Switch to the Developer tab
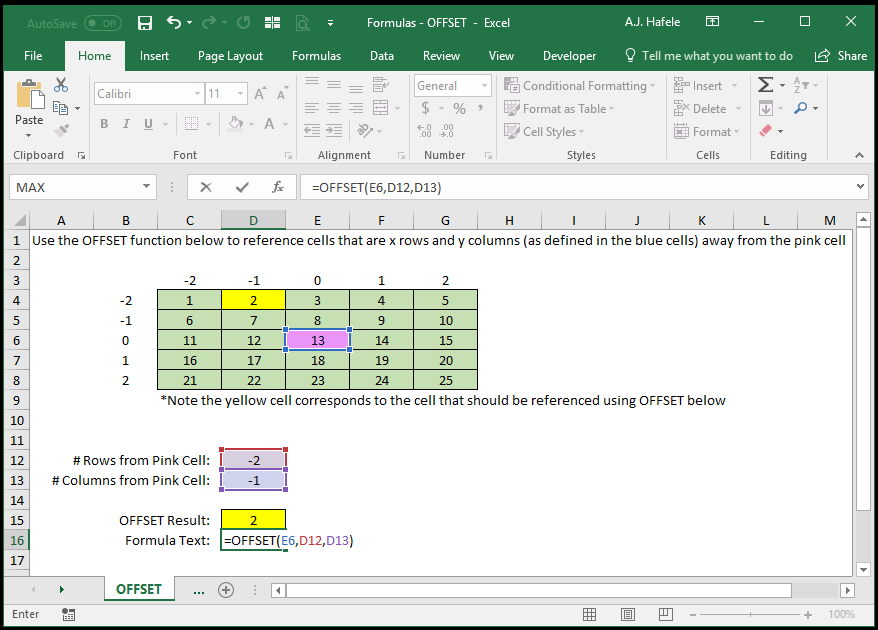The image size is (878, 630). tap(569, 55)
